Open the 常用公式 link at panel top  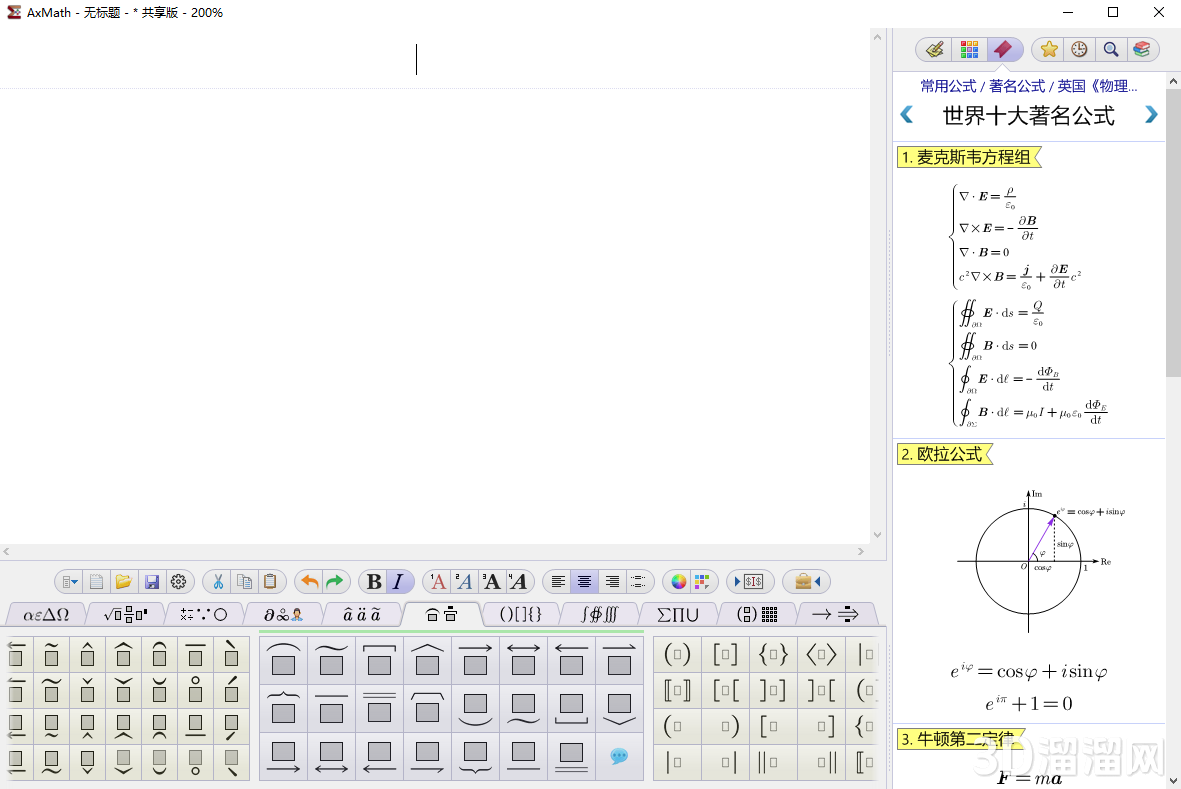(947, 86)
